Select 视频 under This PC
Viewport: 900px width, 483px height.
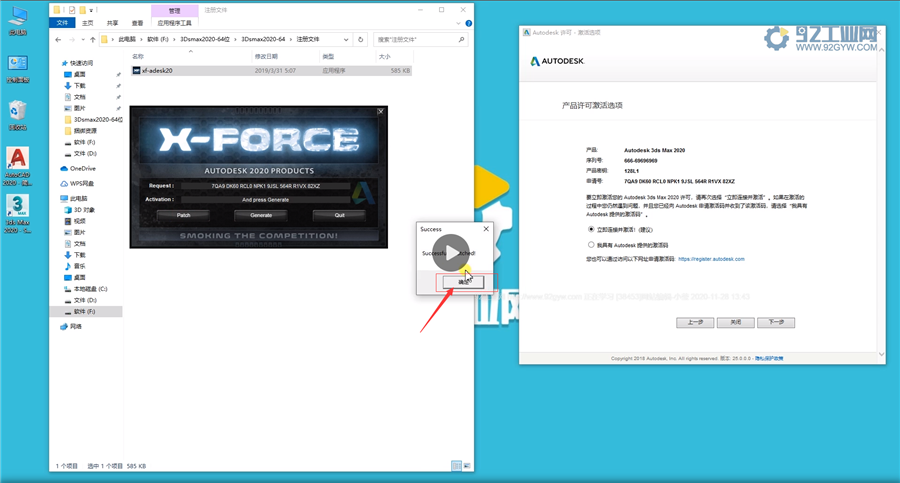pos(79,221)
